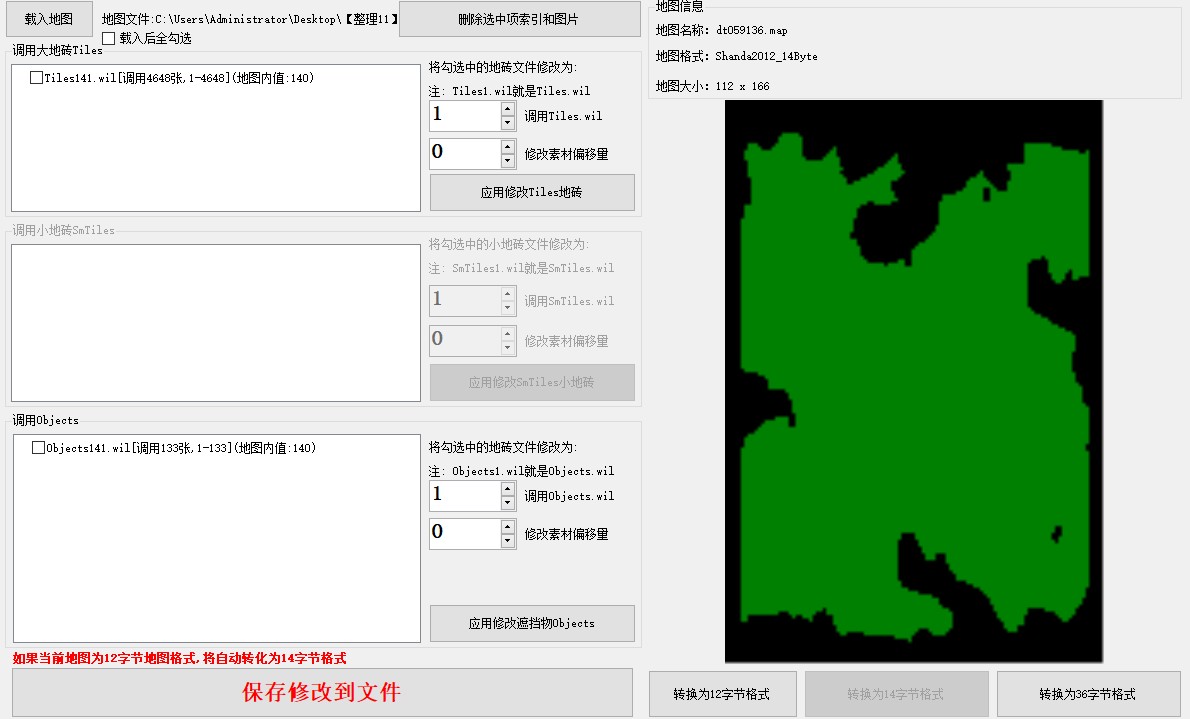Check the Objects141.wil list item

pyautogui.click(x=39, y=448)
